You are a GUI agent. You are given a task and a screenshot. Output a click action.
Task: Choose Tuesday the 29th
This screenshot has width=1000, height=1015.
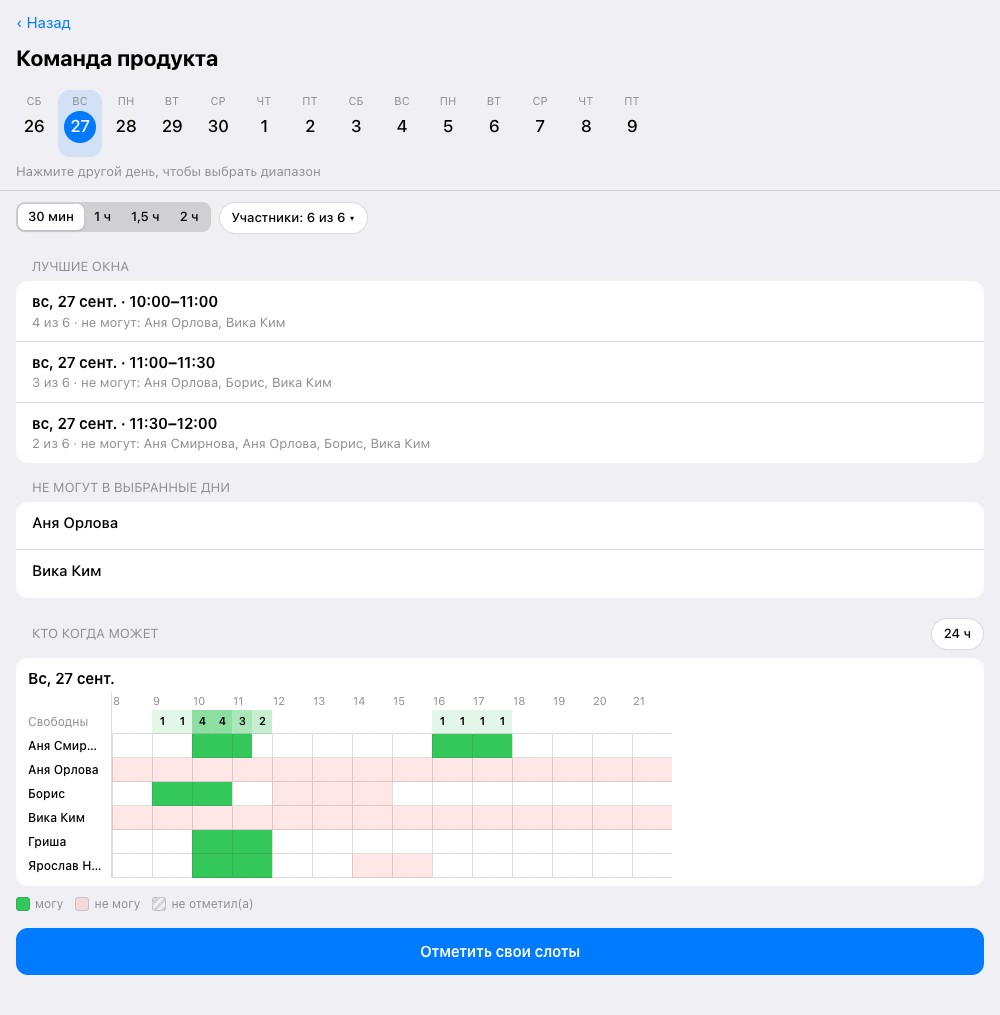point(172,123)
